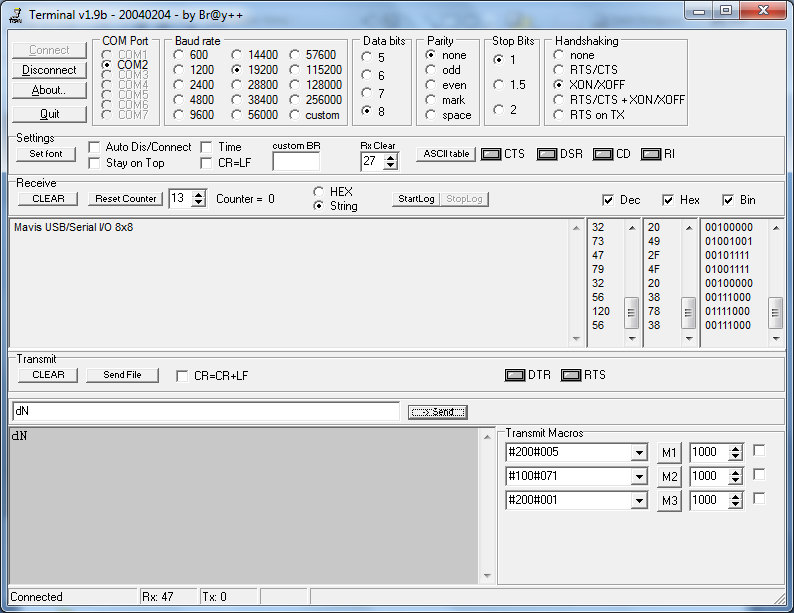Clear the transmit window
The width and height of the screenshot is (794, 613).
coord(48,375)
